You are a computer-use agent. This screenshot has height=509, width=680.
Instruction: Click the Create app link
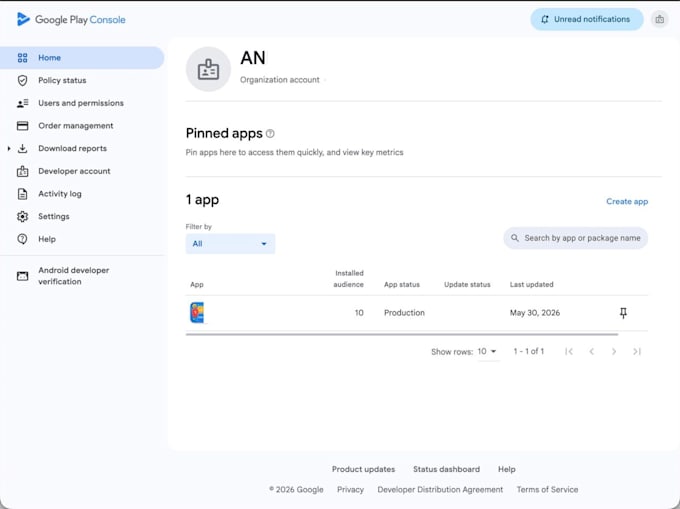(x=627, y=202)
